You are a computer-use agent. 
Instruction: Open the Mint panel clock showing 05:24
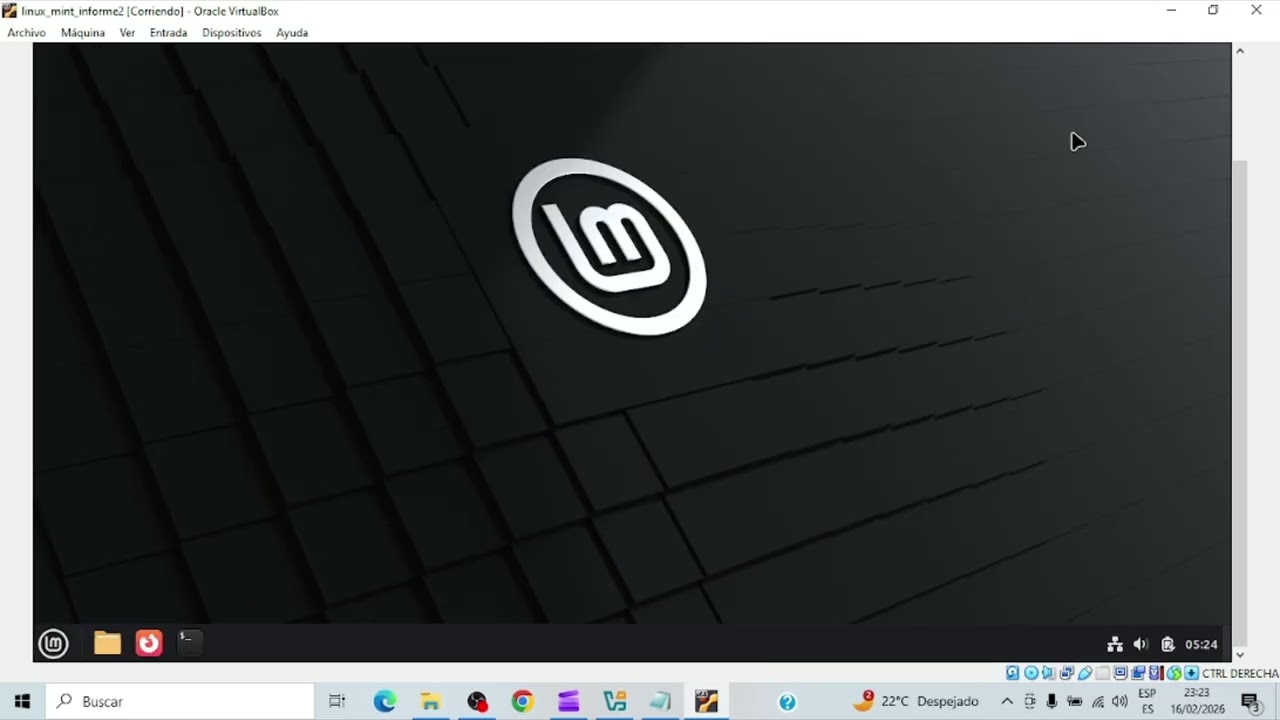pyautogui.click(x=1201, y=645)
